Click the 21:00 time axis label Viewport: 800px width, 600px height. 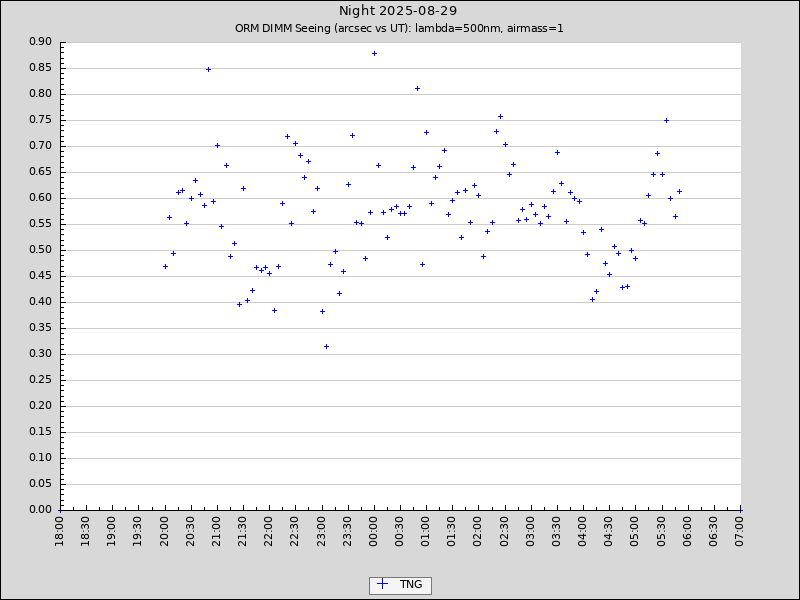(x=217, y=532)
